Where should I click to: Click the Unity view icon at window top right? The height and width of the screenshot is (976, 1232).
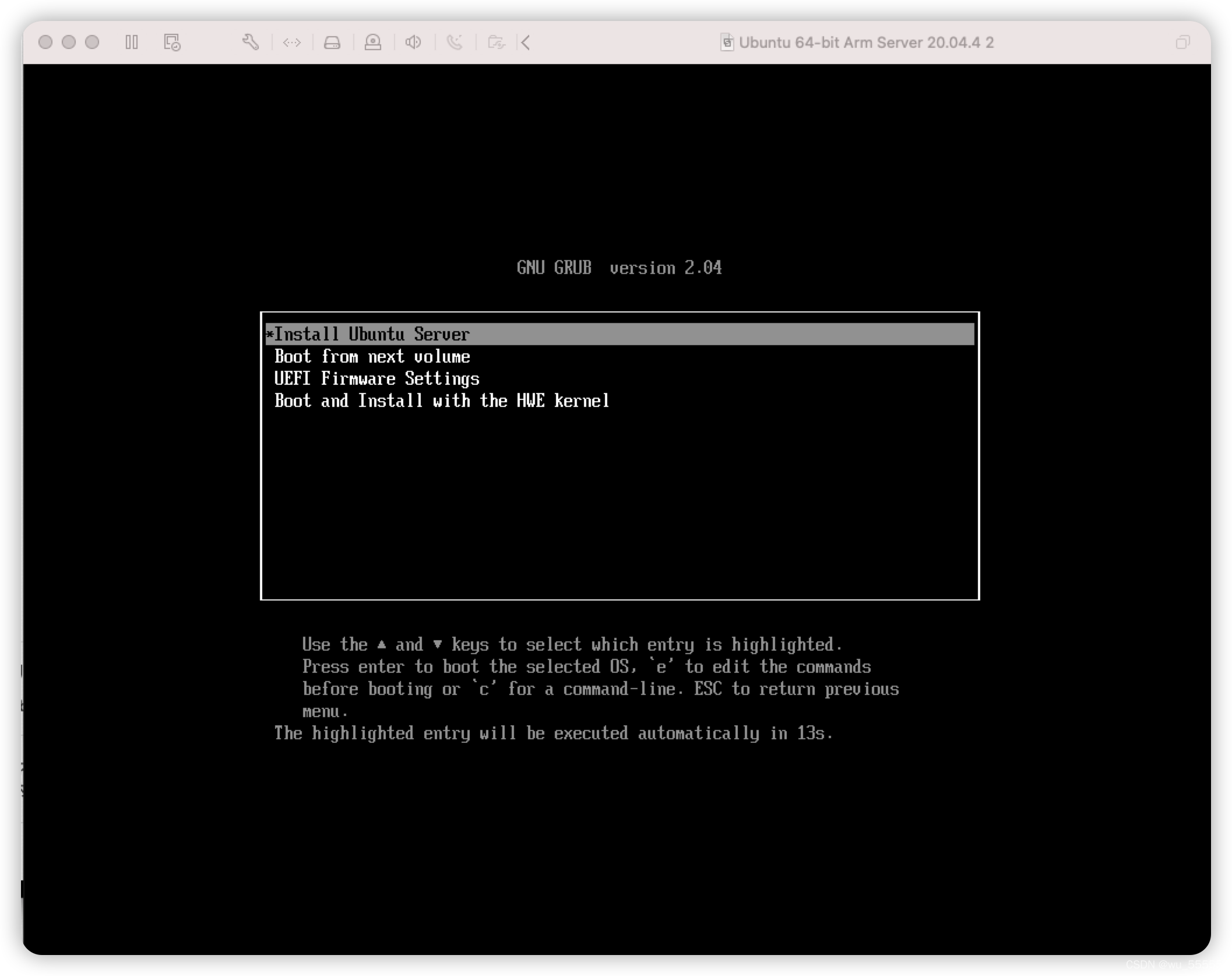pyautogui.click(x=1182, y=42)
